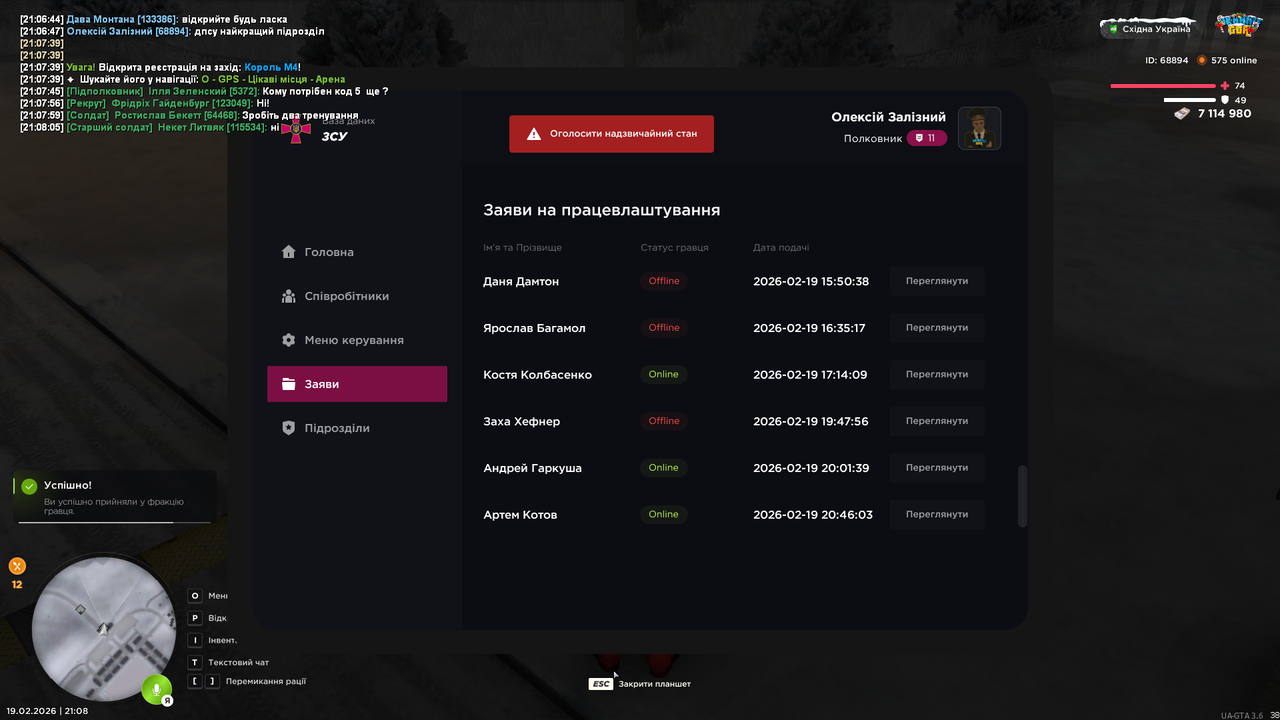View application of Артем Котов
This screenshot has width=1280, height=720.
(x=937, y=514)
